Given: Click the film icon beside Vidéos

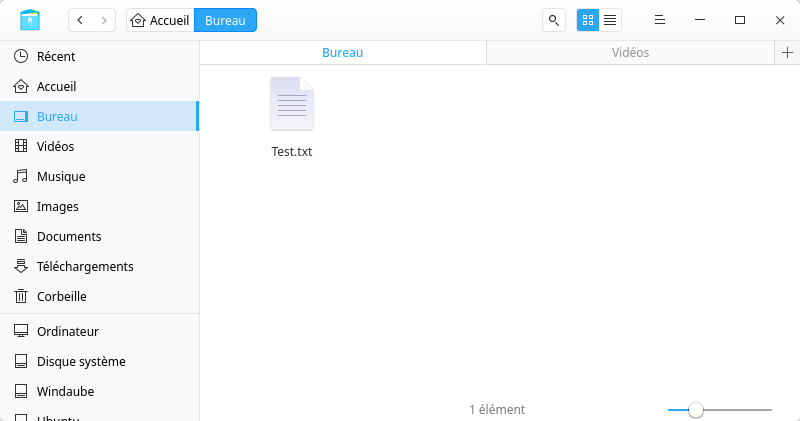Looking at the screenshot, I should 21,146.
